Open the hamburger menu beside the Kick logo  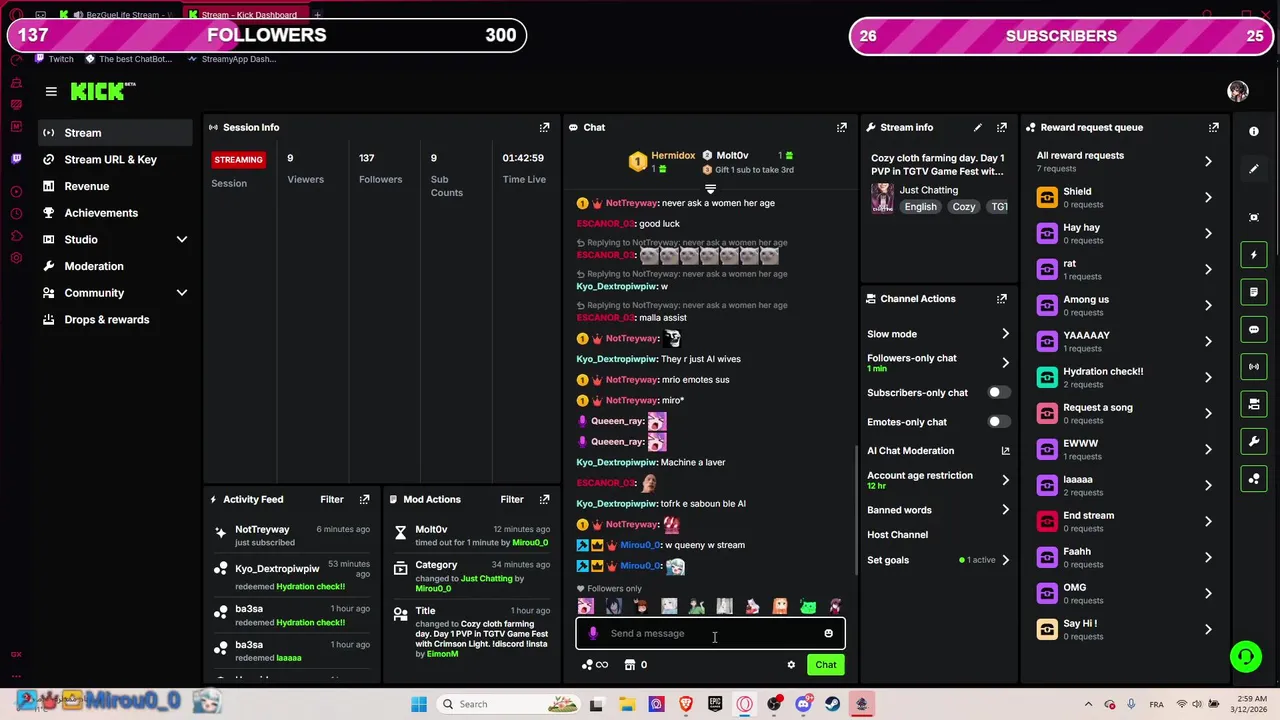click(51, 91)
